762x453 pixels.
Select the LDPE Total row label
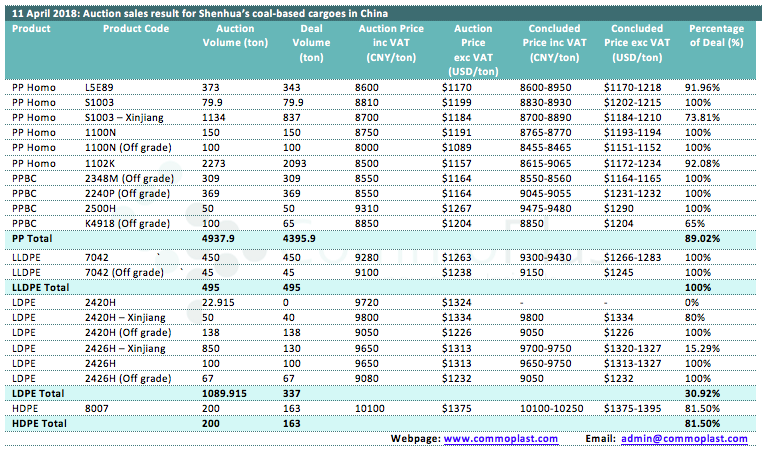point(39,394)
